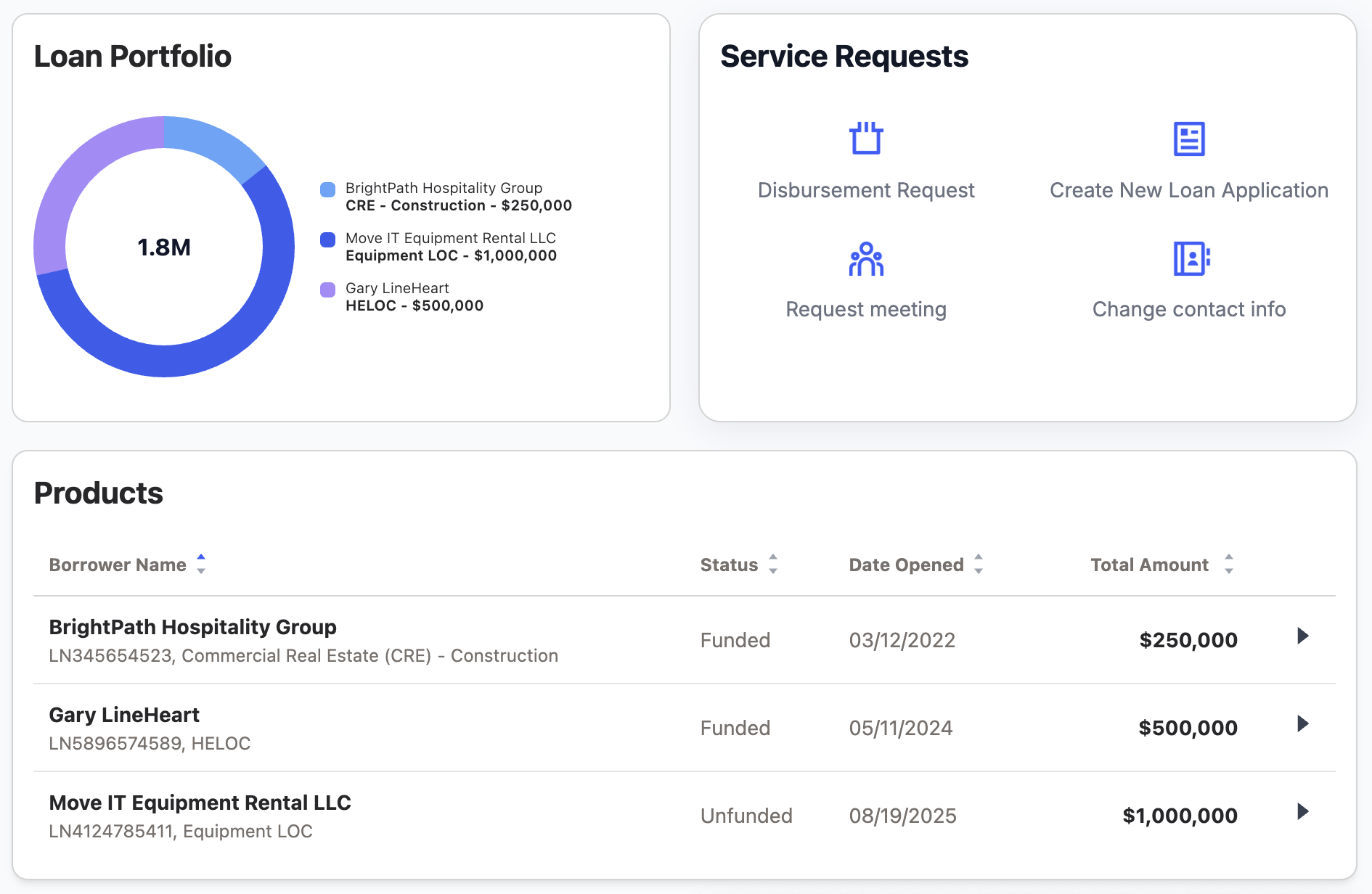Image resolution: width=1372 pixels, height=894 pixels.
Task: Expand the Gary LineHeart row arrow
Action: (x=1302, y=724)
